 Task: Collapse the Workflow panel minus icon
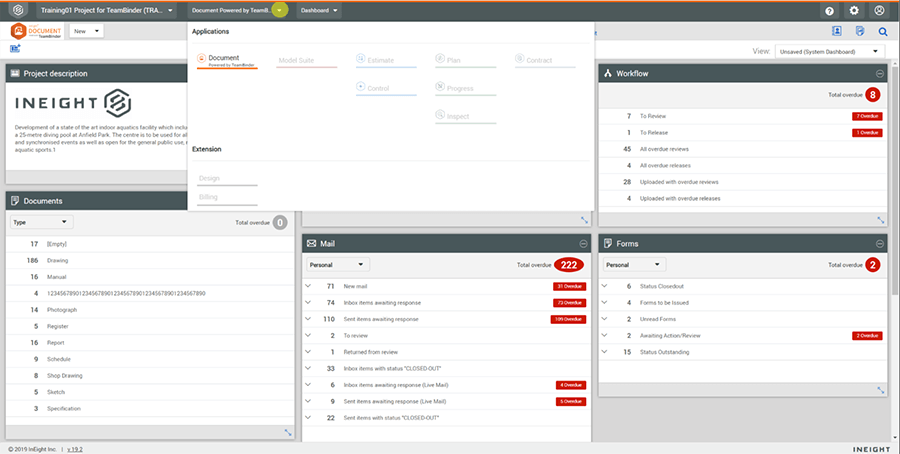tap(879, 73)
